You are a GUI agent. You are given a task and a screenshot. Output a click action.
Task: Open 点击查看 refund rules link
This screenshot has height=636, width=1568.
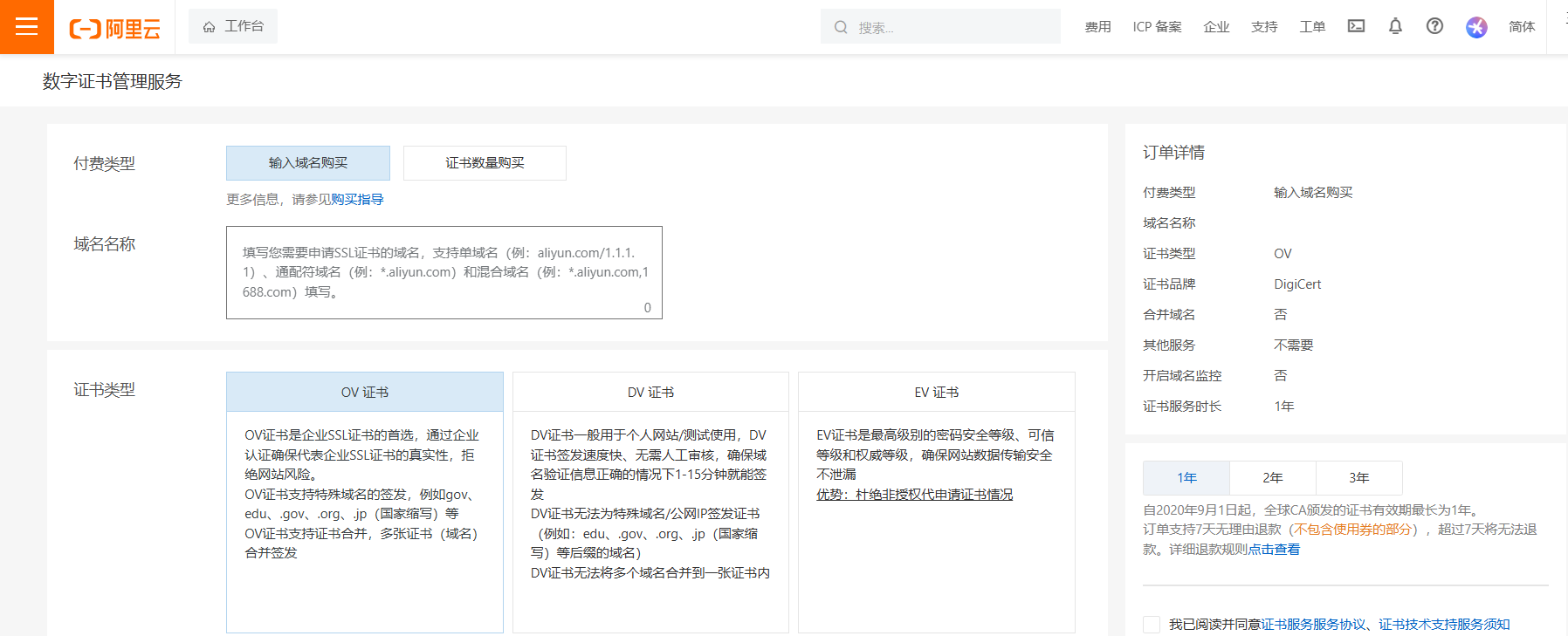pyautogui.click(x=1274, y=550)
